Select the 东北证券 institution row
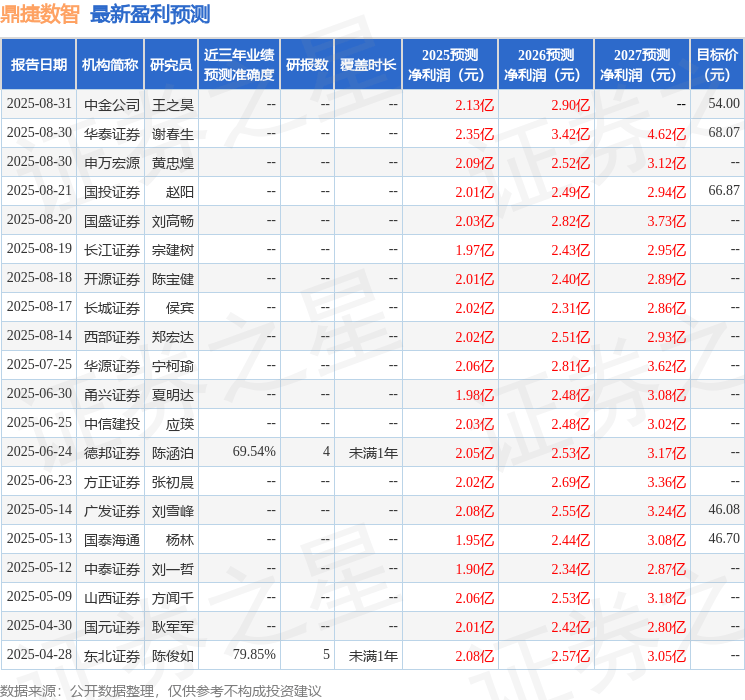This screenshot has width=745, height=700. [x=112, y=656]
